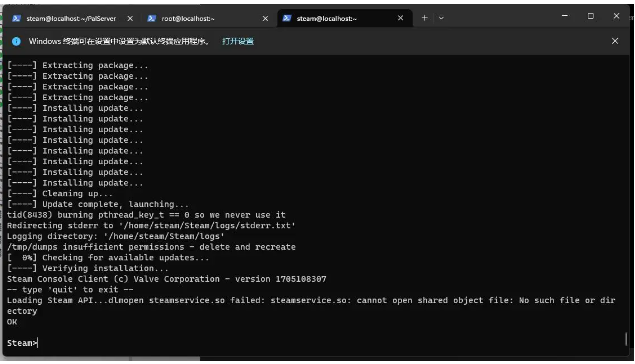Click the notification message about default terminal
The image size is (635, 364).
pyautogui.click(x=118, y=41)
